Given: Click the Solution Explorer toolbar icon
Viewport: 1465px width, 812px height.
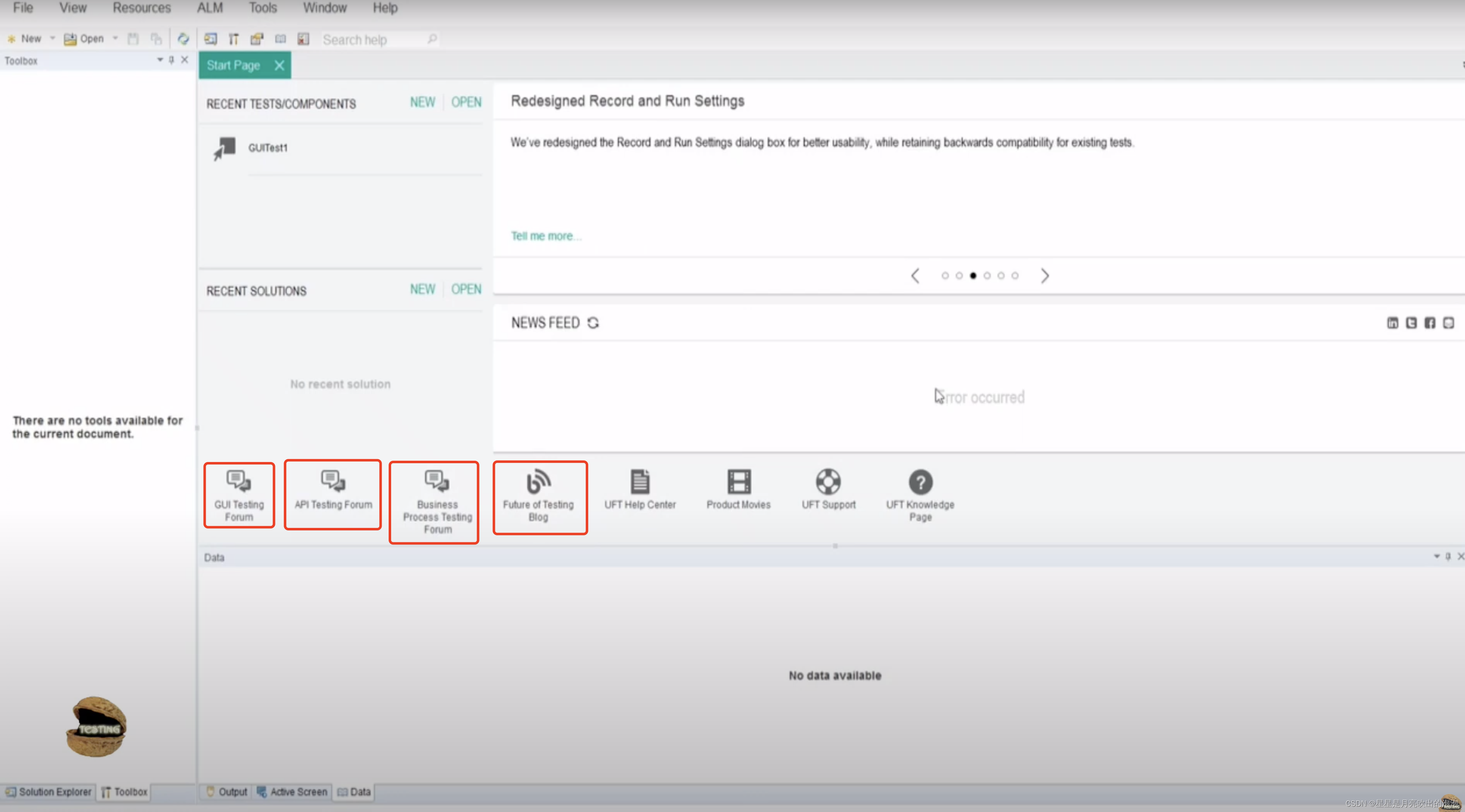Looking at the screenshot, I should [x=210, y=39].
